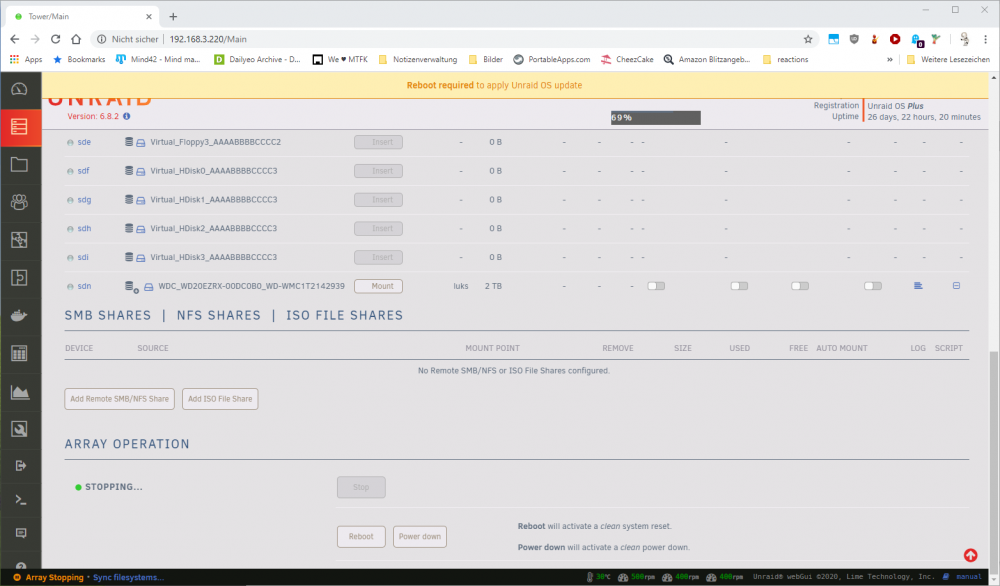Click the Power down button
Image resolution: width=1000 pixels, height=586 pixels.
[420, 536]
